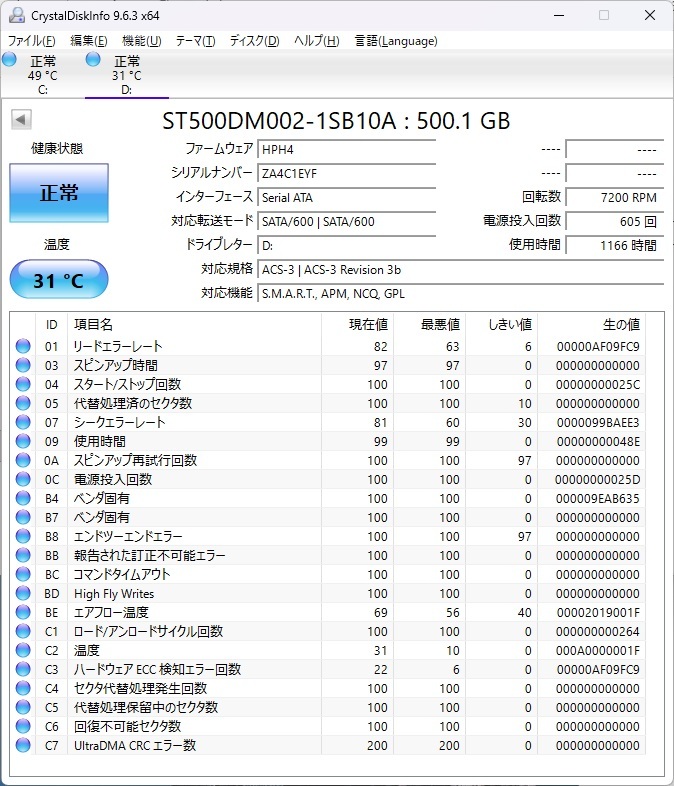Select the リードエラーレート attribute name
Image resolution: width=674 pixels, height=786 pixels.
pyautogui.click(x=118, y=346)
